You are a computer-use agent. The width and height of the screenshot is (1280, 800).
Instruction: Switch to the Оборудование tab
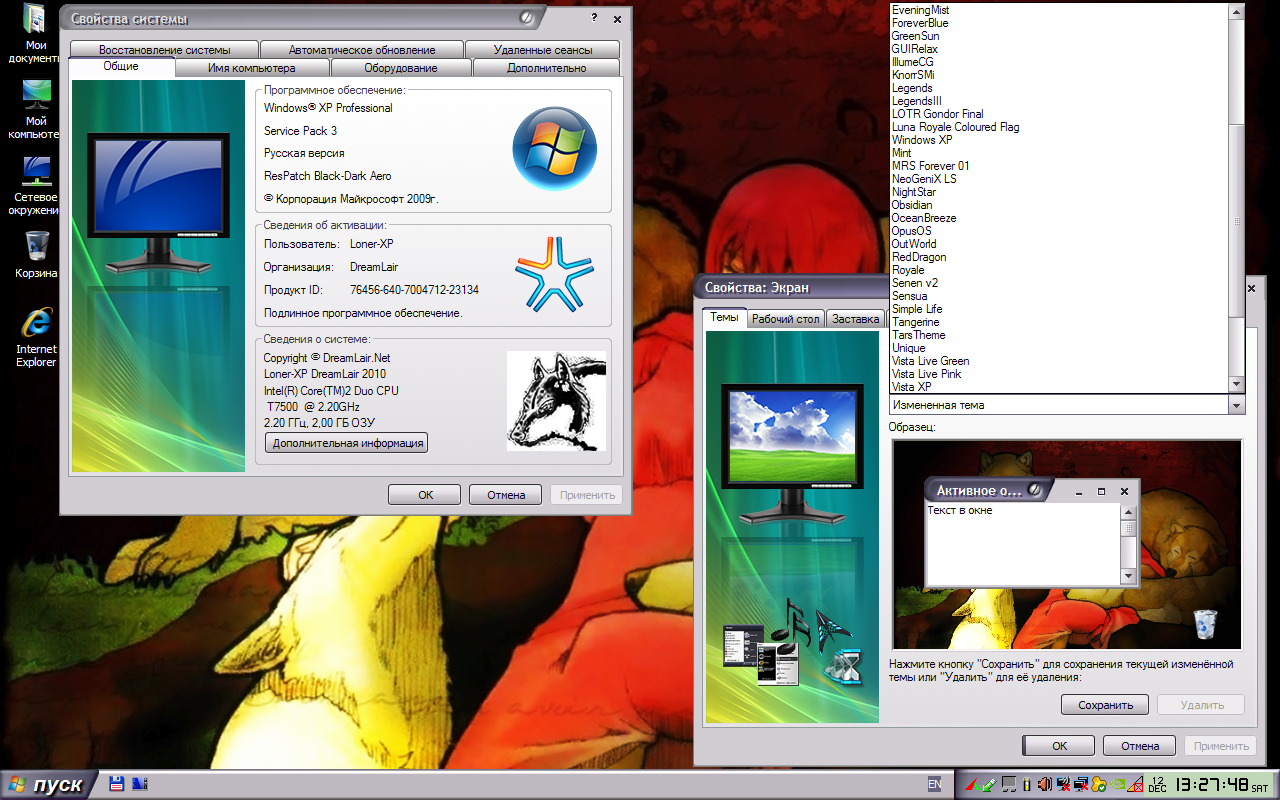click(x=400, y=68)
